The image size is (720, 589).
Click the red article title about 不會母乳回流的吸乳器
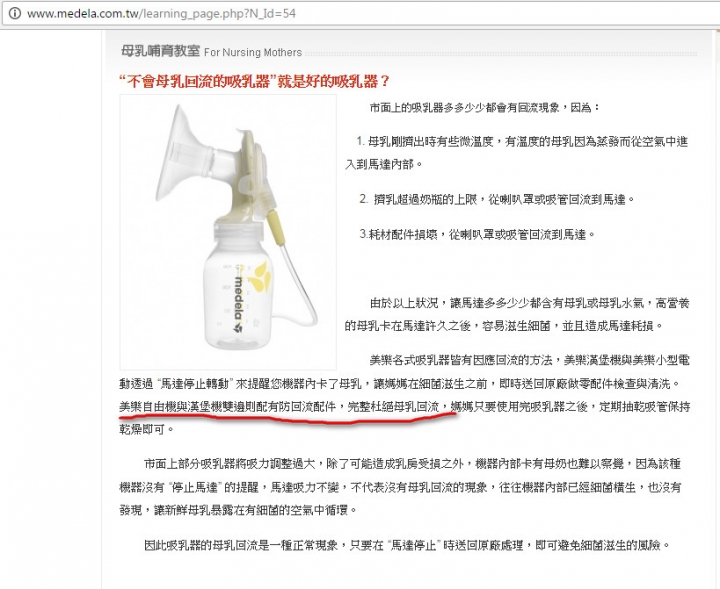pos(254,82)
